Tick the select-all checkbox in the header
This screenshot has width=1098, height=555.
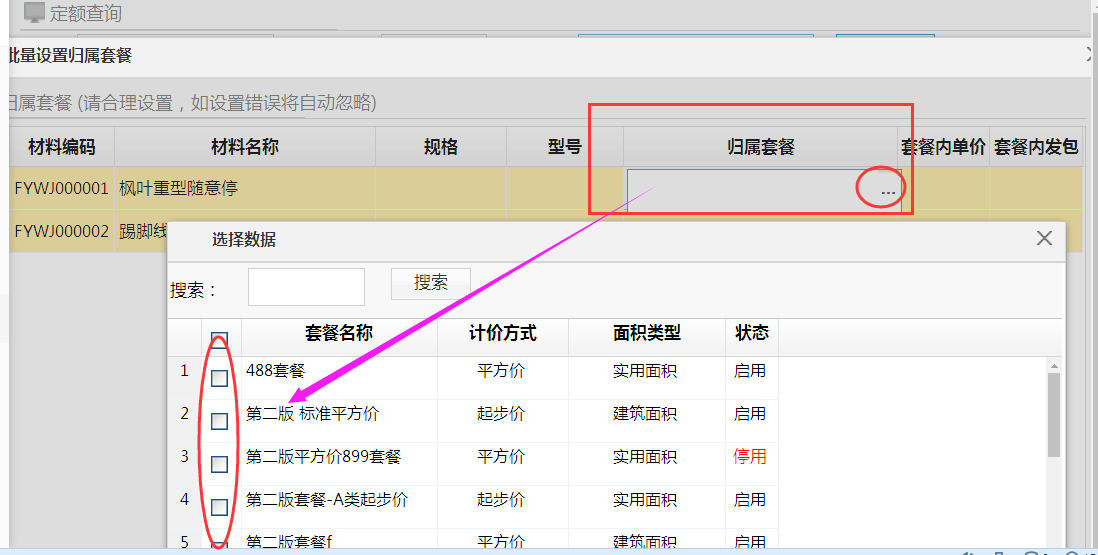219,341
